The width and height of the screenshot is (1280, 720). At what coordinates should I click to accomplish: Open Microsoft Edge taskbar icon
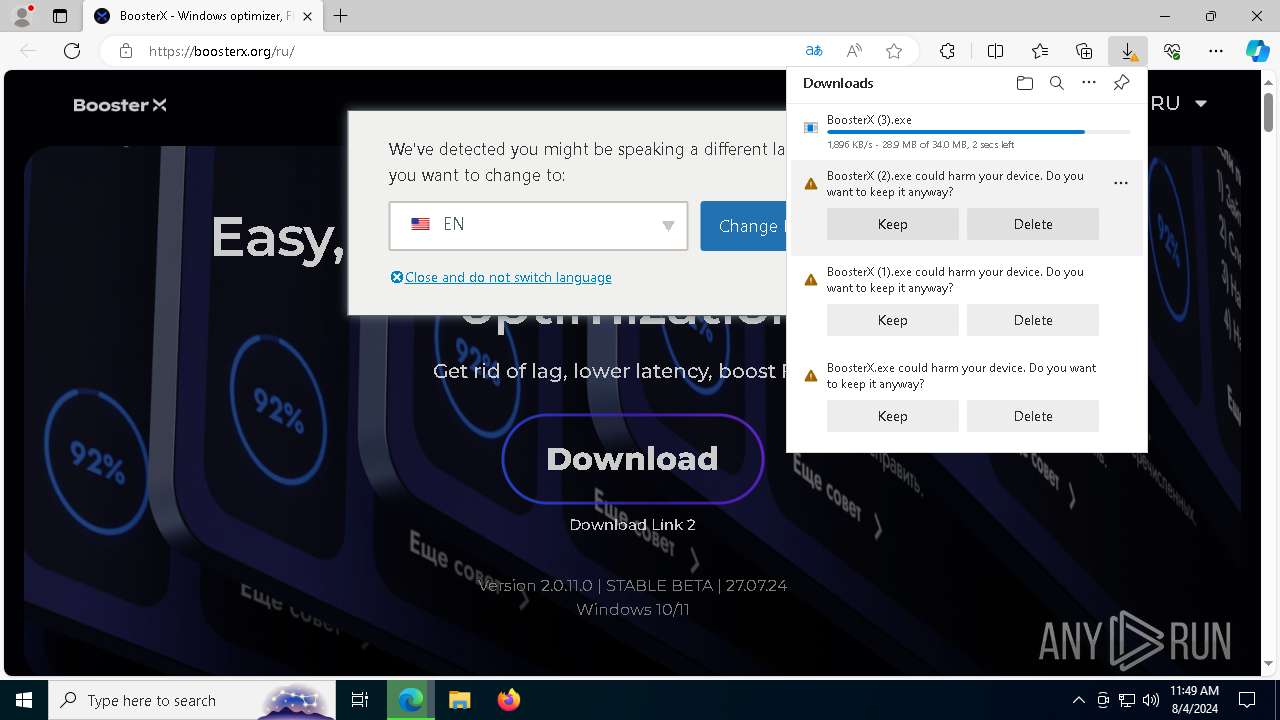(x=411, y=700)
